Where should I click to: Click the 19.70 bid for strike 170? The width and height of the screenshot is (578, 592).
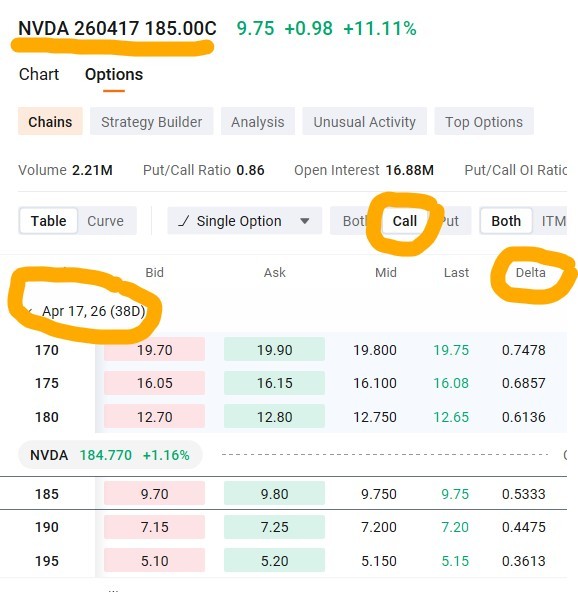[x=154, y=350]
